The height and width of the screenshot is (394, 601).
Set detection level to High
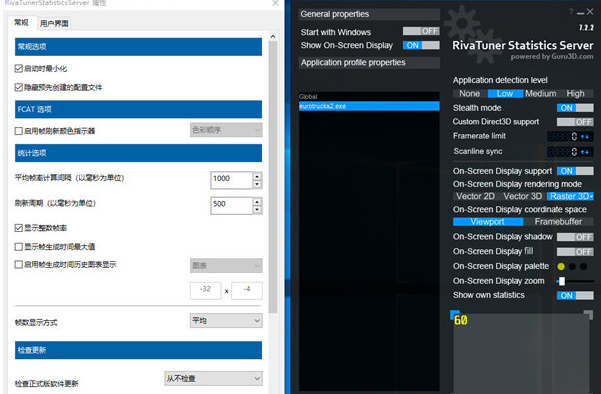tap(576, 94)
